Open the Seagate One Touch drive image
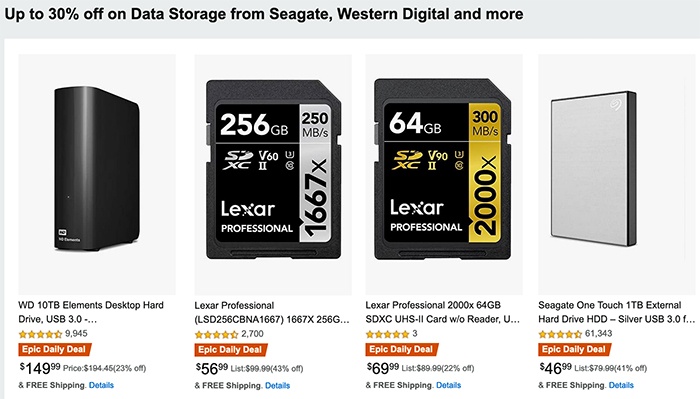 click(x=617, y=175)
